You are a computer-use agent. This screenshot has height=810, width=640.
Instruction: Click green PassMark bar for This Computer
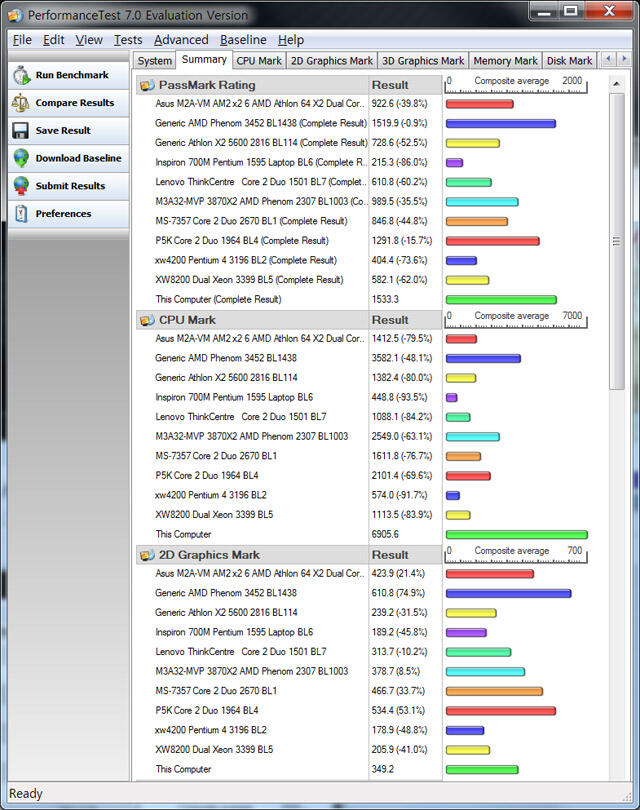coord(501,300)
